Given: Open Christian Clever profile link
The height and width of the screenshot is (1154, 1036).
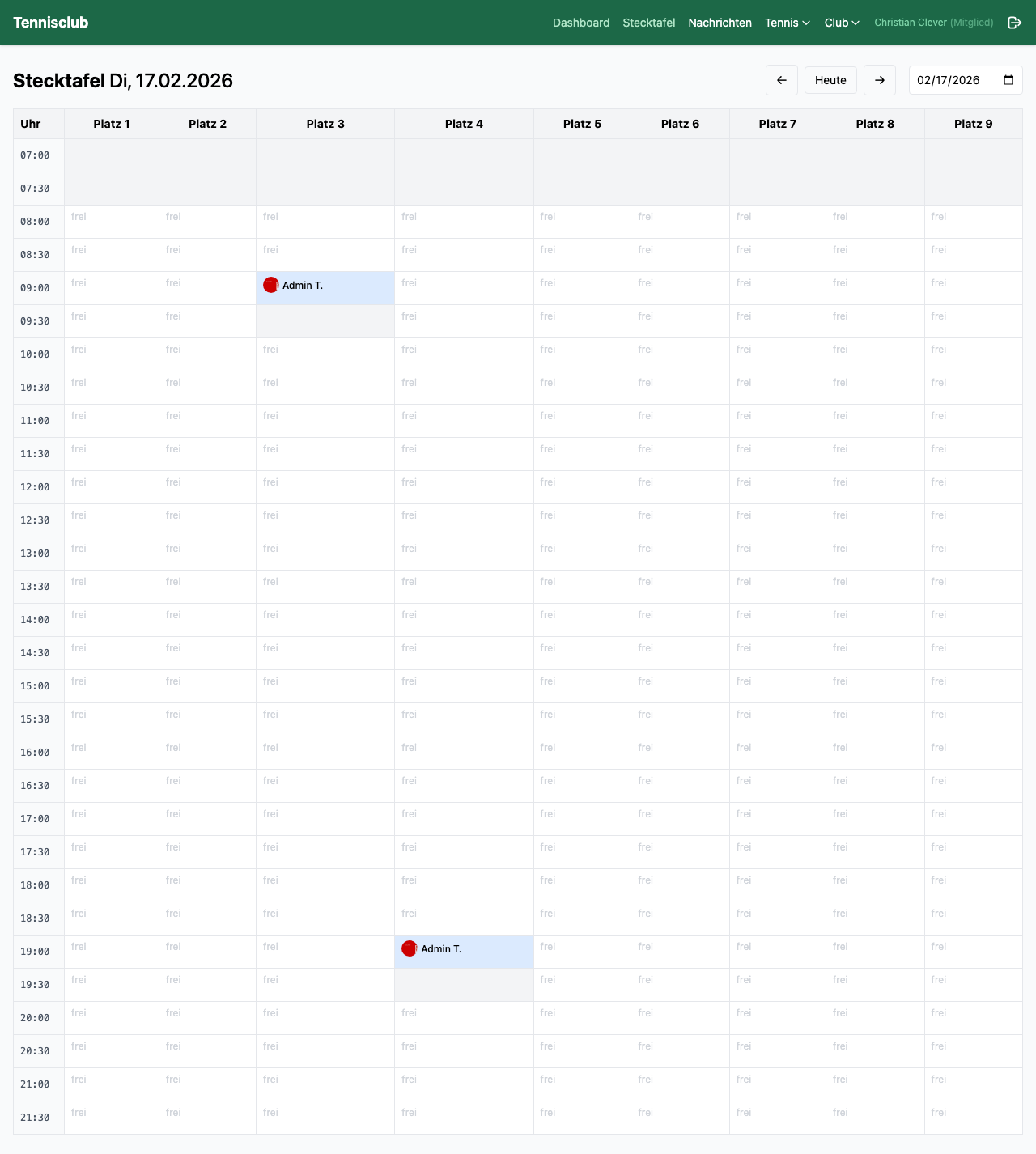Looking at the screenshot, I should (933, 23).
